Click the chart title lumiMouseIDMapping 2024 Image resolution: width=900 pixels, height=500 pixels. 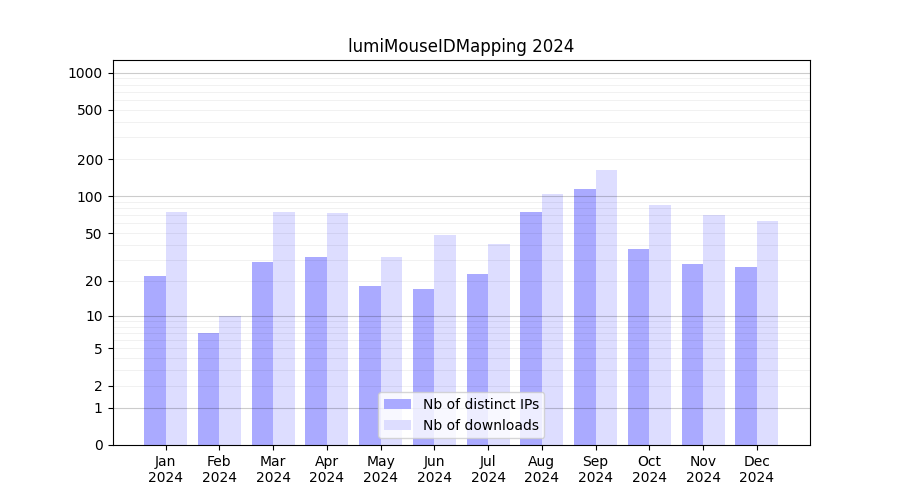[x=461, y=46]
